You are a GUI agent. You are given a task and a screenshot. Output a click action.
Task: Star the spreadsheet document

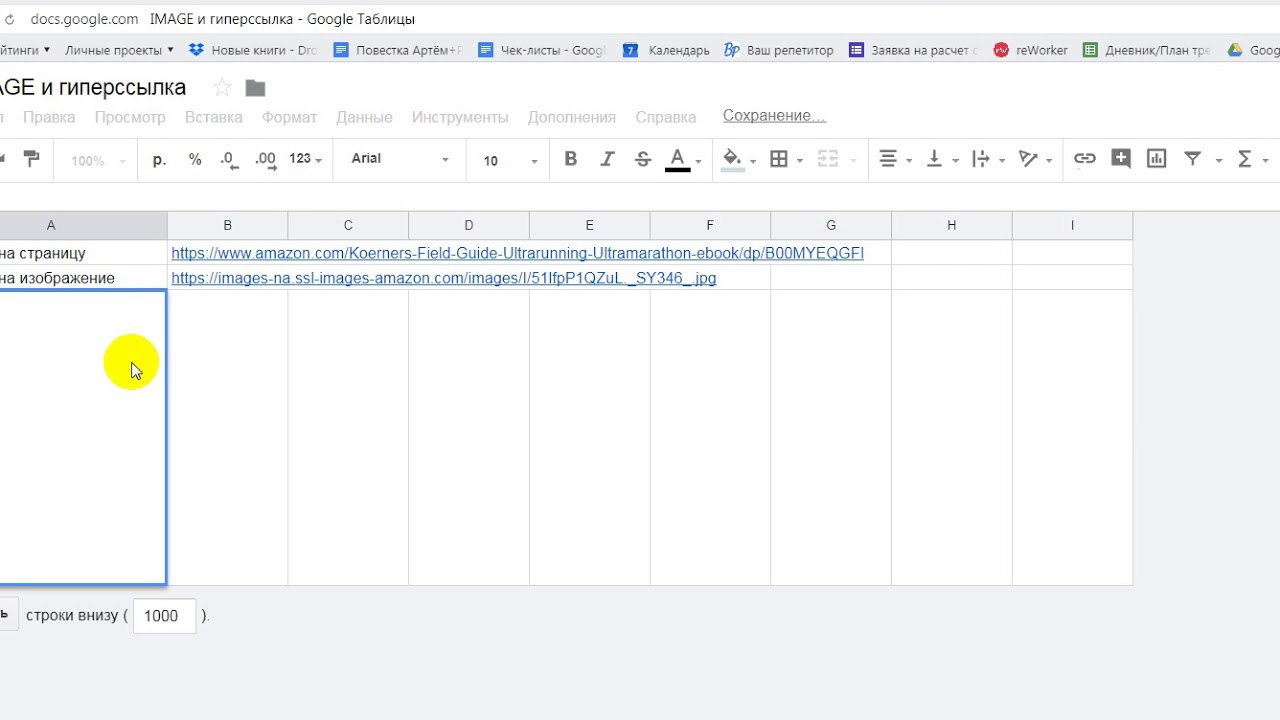pyautogui.click(x=222, y=88)
